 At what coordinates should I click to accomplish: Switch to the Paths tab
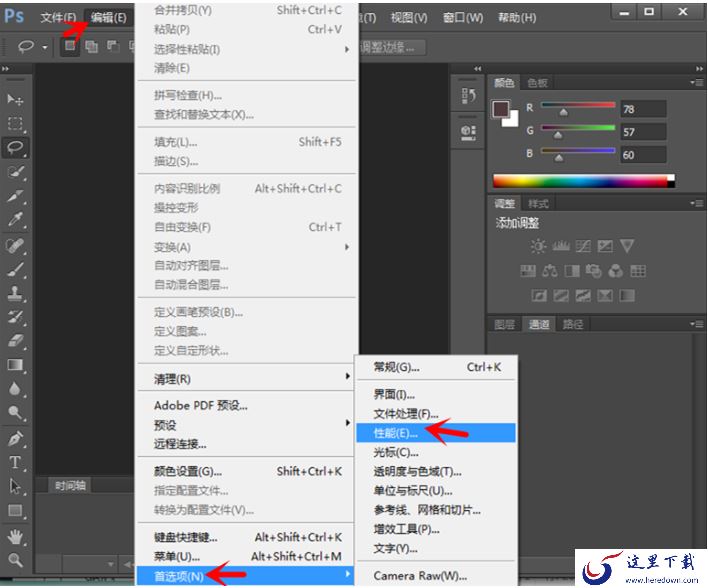(x=572, y=324)
